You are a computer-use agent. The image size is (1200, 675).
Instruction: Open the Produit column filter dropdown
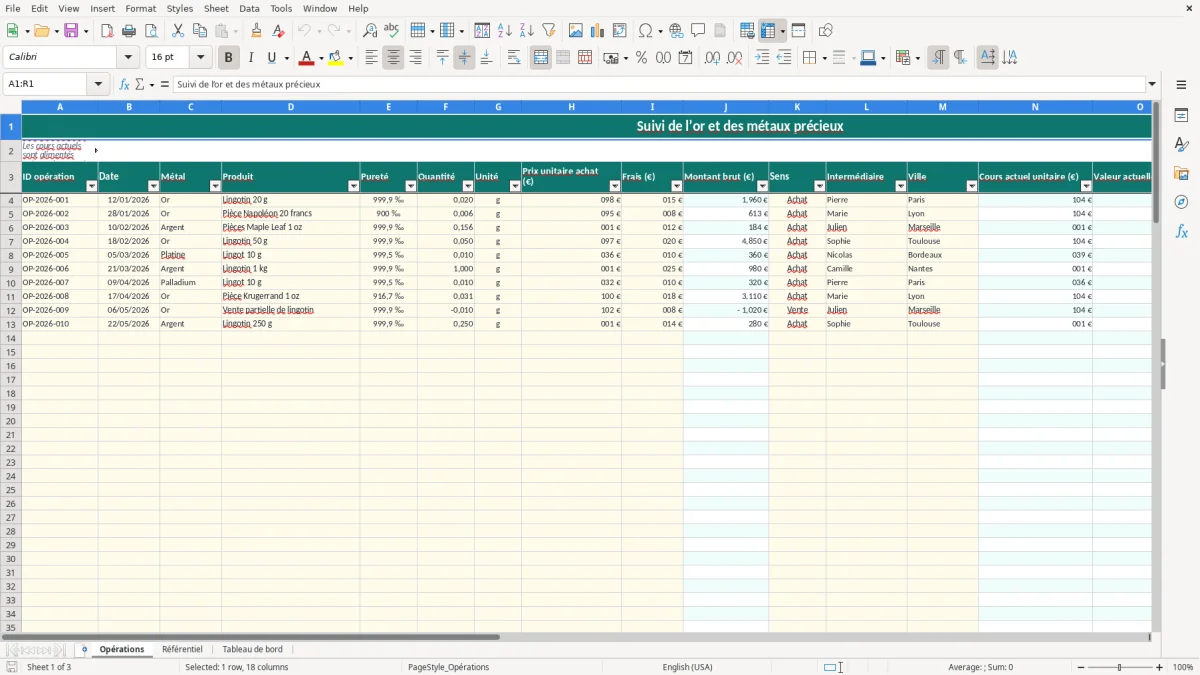click(353, 186)
